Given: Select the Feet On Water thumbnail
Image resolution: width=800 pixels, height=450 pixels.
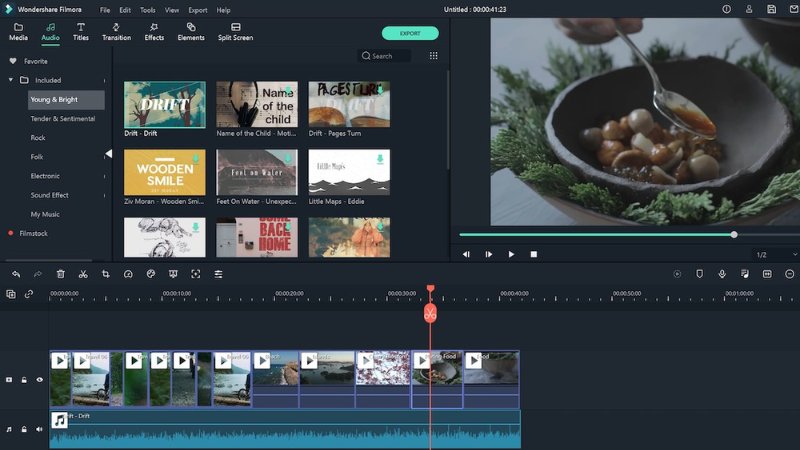Looking at the screenshot, I should point(257,172).
